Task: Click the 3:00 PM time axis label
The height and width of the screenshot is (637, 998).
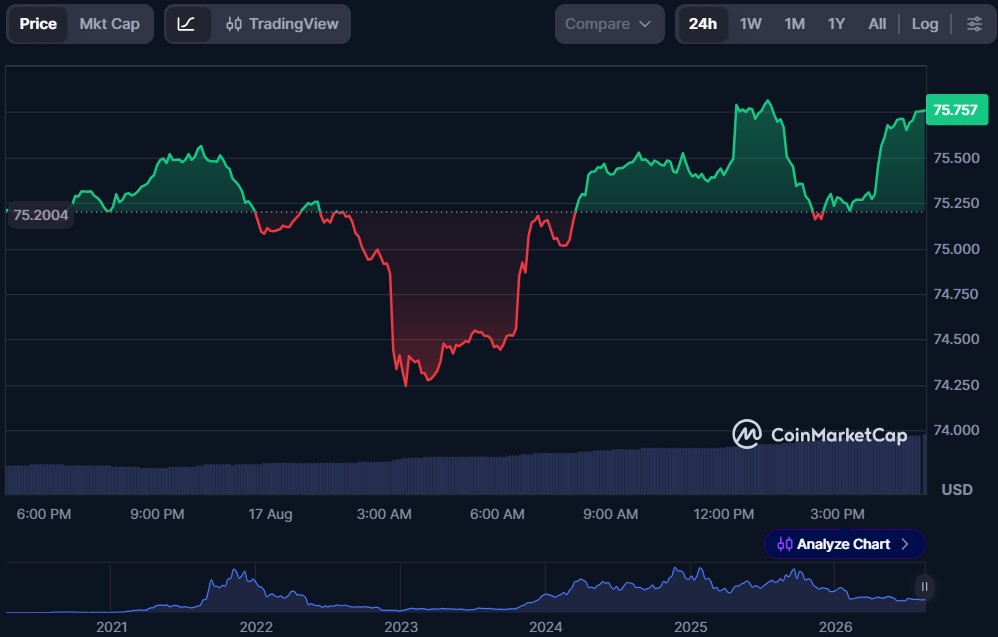Action: (837, 514)
